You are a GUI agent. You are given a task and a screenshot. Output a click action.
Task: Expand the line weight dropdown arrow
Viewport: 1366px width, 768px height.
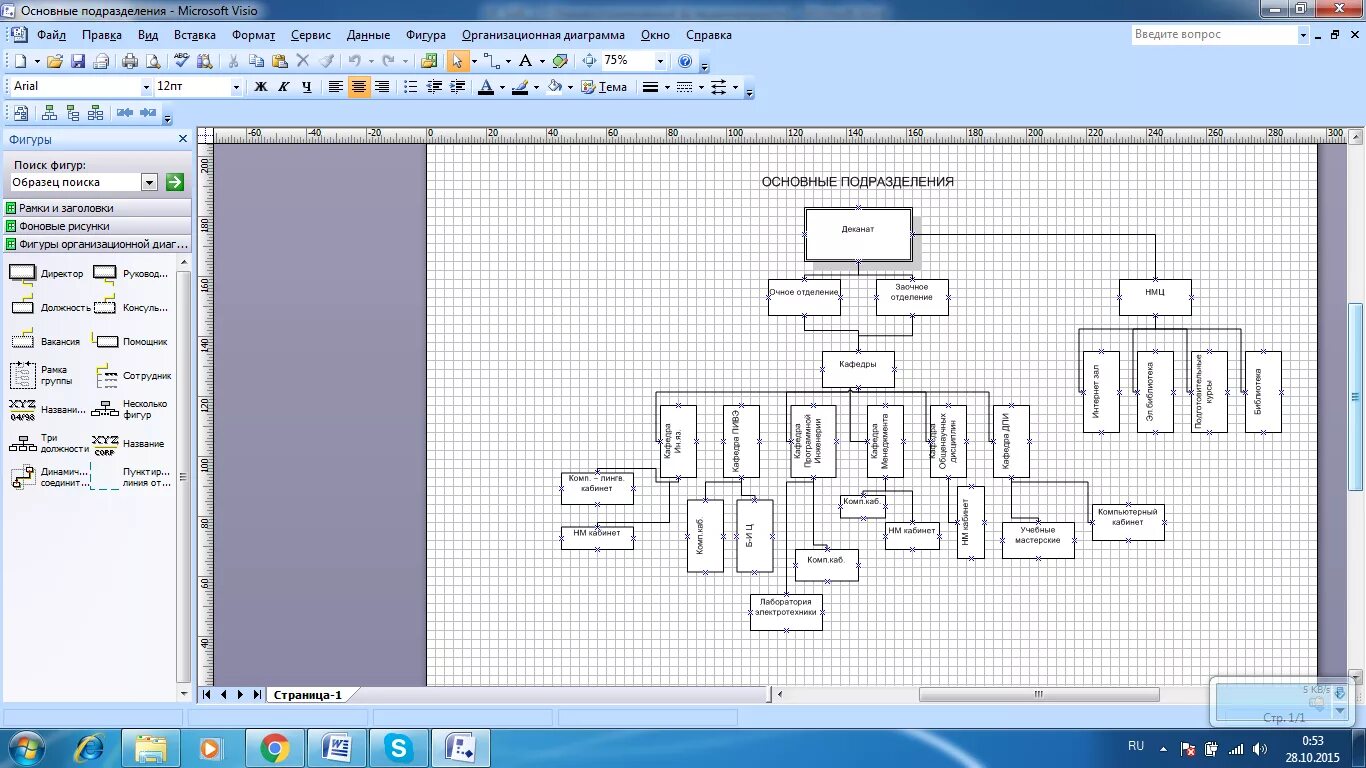click(x=667, y=87)
